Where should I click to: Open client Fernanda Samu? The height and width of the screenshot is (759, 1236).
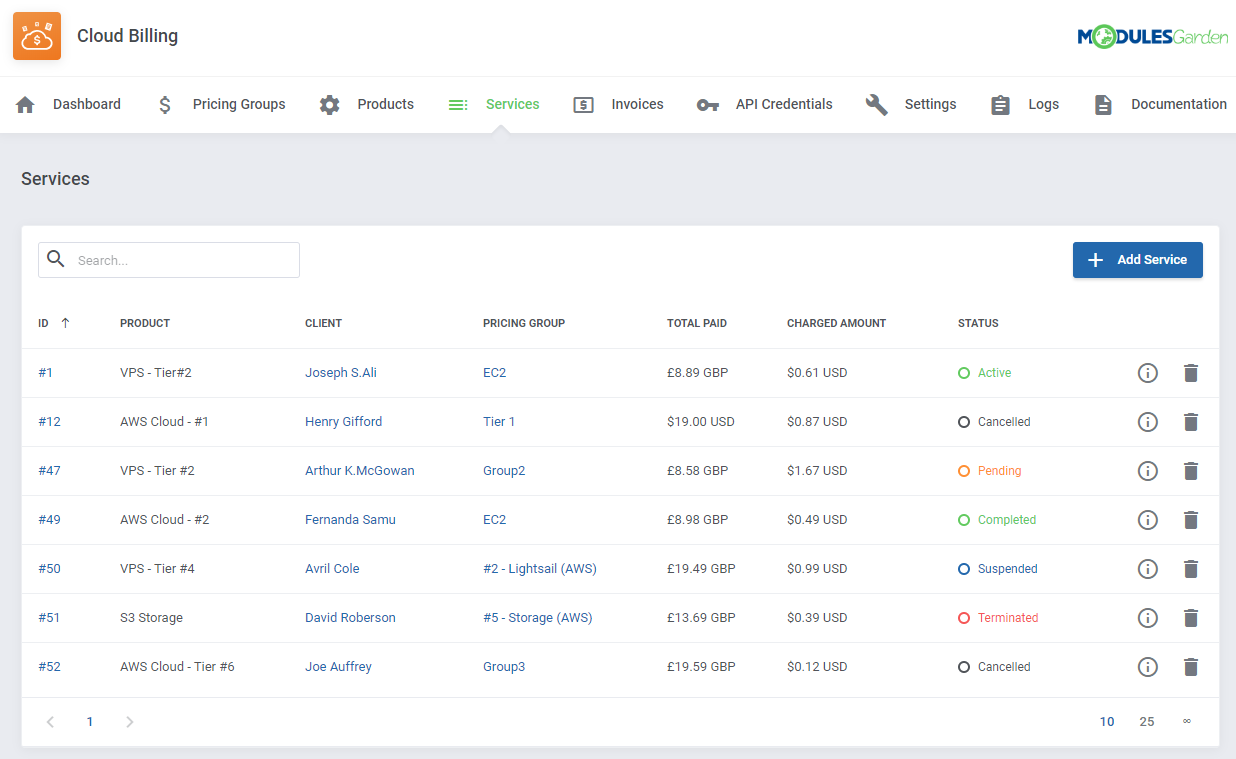click(350, 520)
